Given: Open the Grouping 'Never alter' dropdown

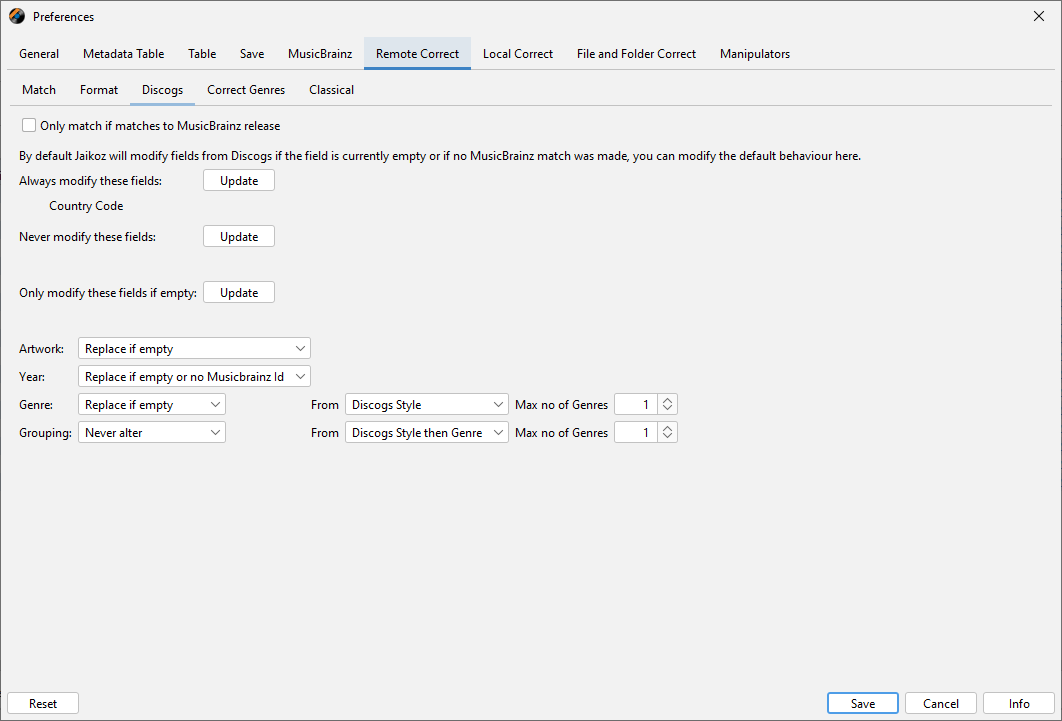Looking at the screenshot, I should pos(152,433).
